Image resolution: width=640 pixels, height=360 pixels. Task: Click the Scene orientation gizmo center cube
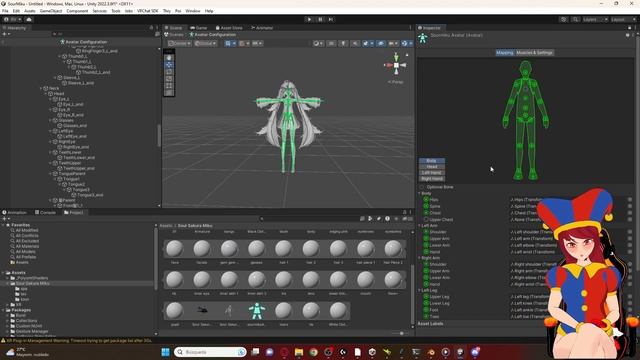tap(396, 65)
